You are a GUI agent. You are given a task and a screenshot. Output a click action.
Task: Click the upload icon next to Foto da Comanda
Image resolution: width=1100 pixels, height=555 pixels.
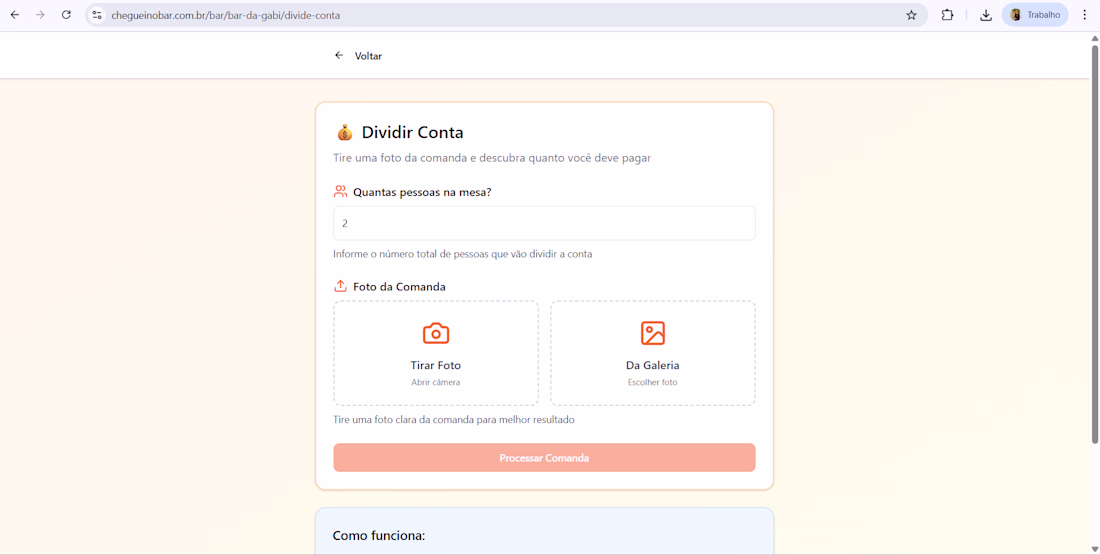[340, 286]
